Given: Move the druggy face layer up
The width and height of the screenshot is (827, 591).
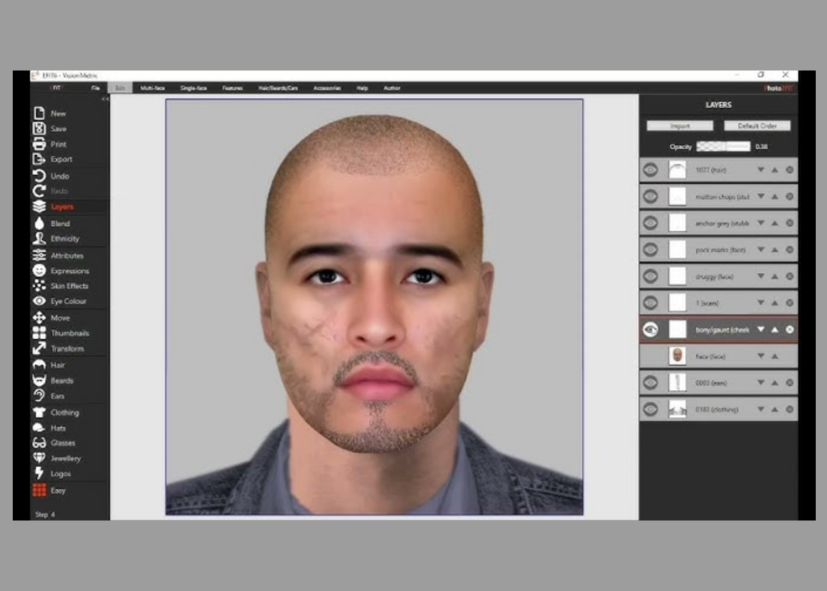Looking at the screenshot, I should tap(774, 276).
